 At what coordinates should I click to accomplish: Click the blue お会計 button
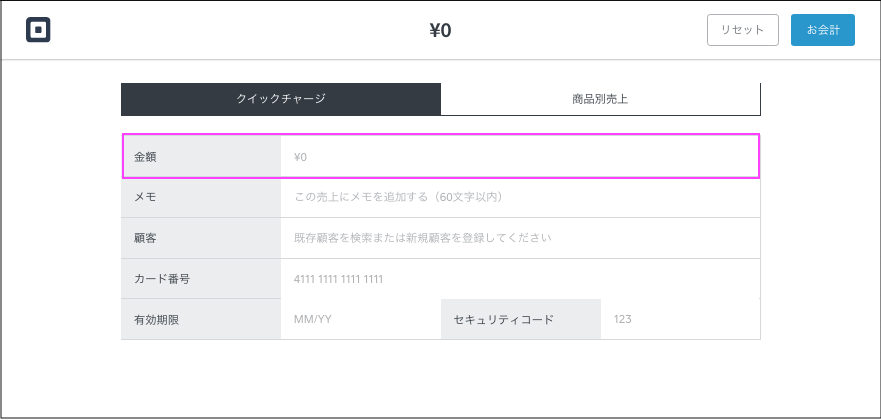(x=822, y=30)
